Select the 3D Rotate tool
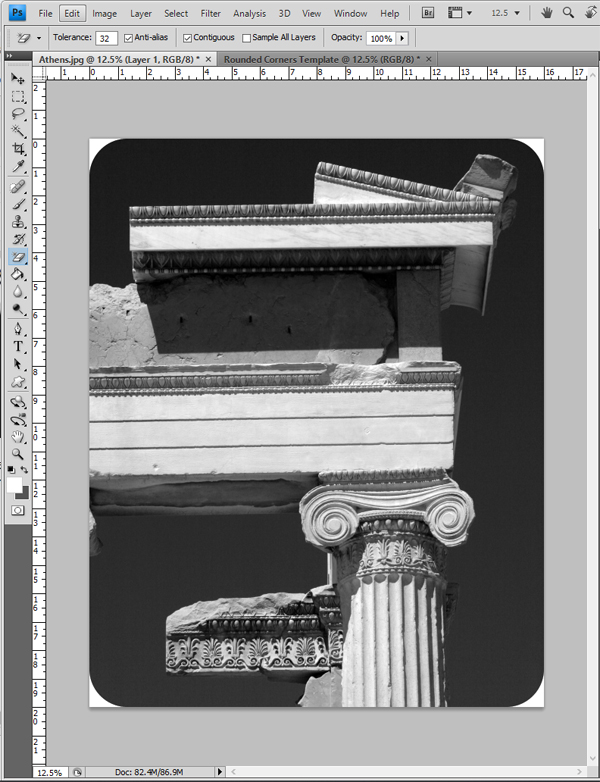600x782 pixels. pos(18,402)
